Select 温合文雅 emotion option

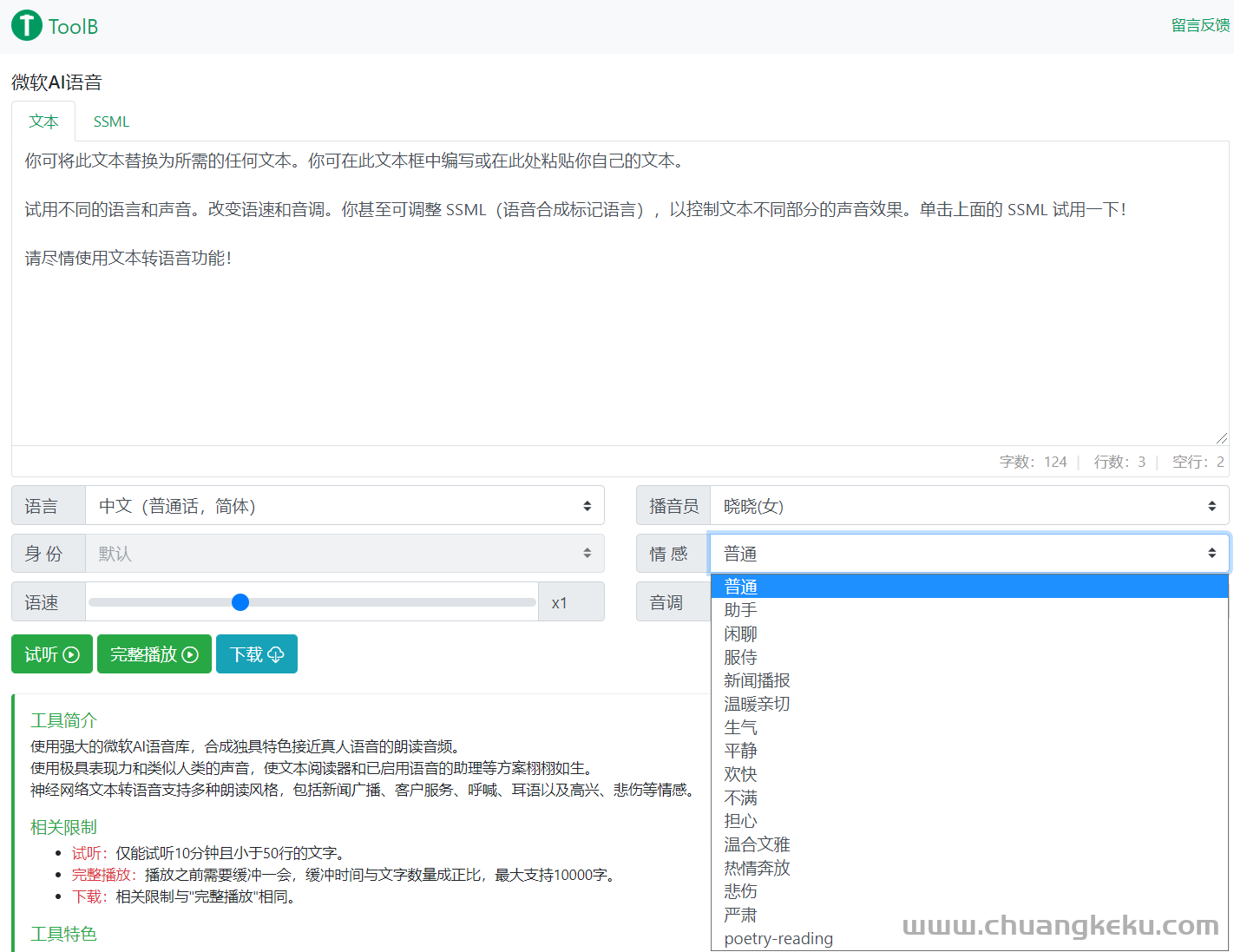(x=969, y=844)
